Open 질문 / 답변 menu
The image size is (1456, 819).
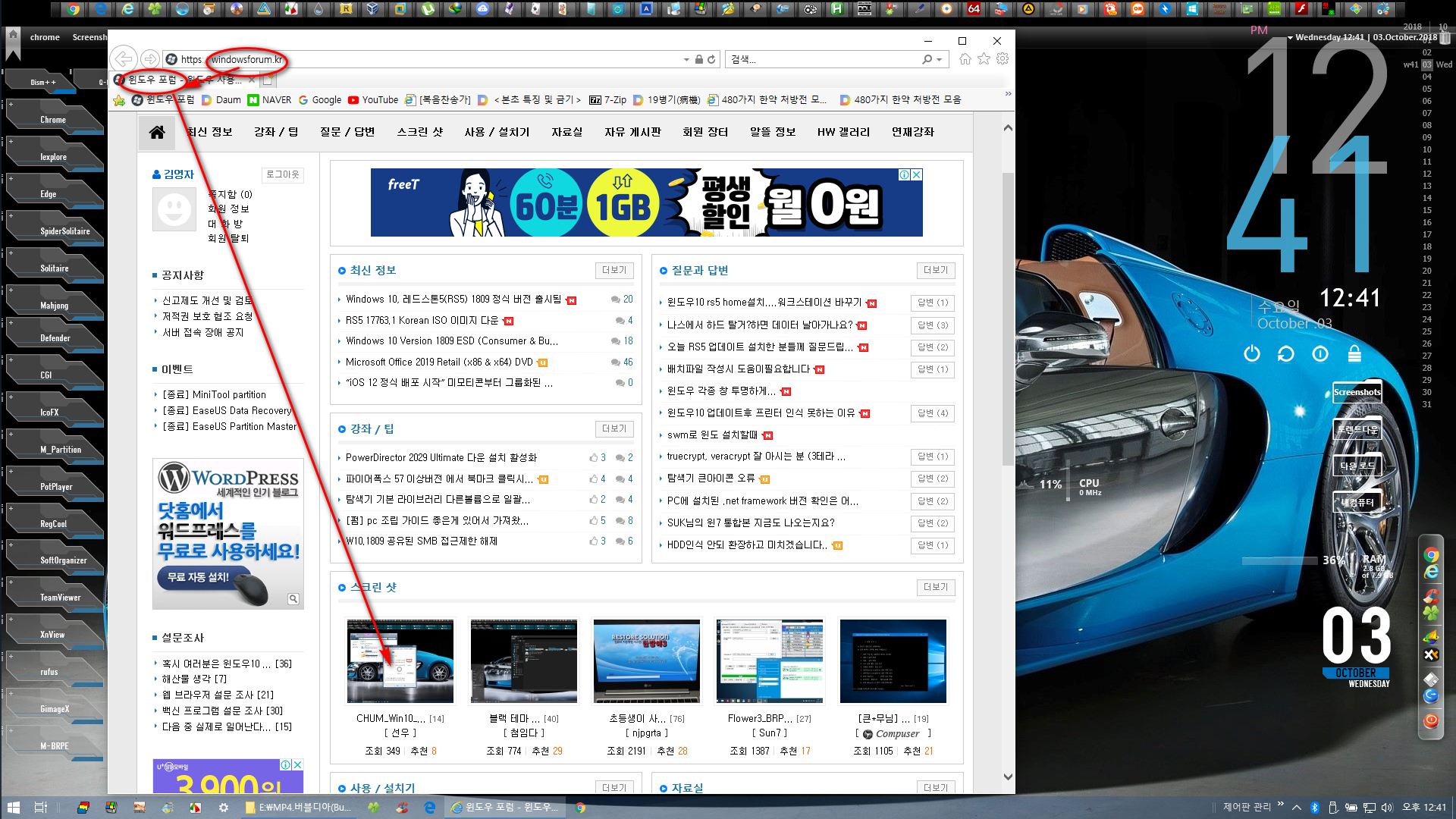347,132
